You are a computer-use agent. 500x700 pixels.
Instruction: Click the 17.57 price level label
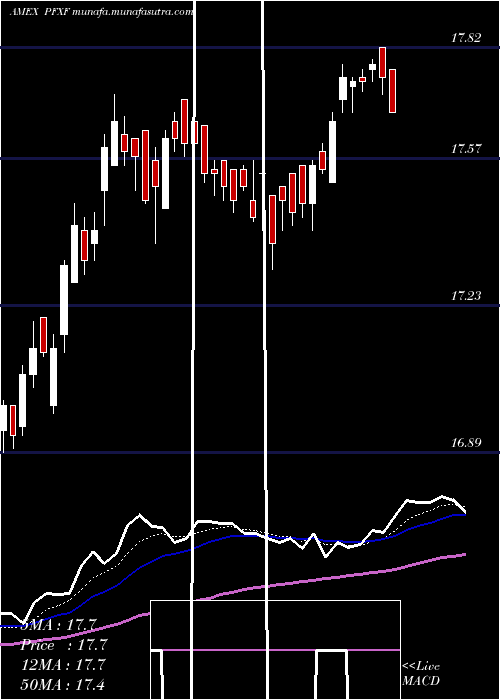pyautogui.click(x=466, y=149)
